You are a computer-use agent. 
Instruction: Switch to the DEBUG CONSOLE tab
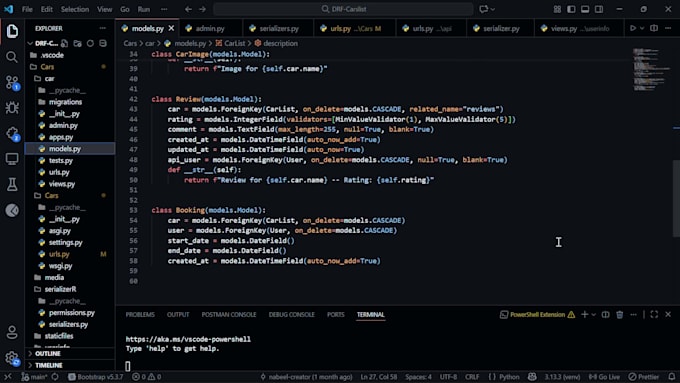coord(291,314)
